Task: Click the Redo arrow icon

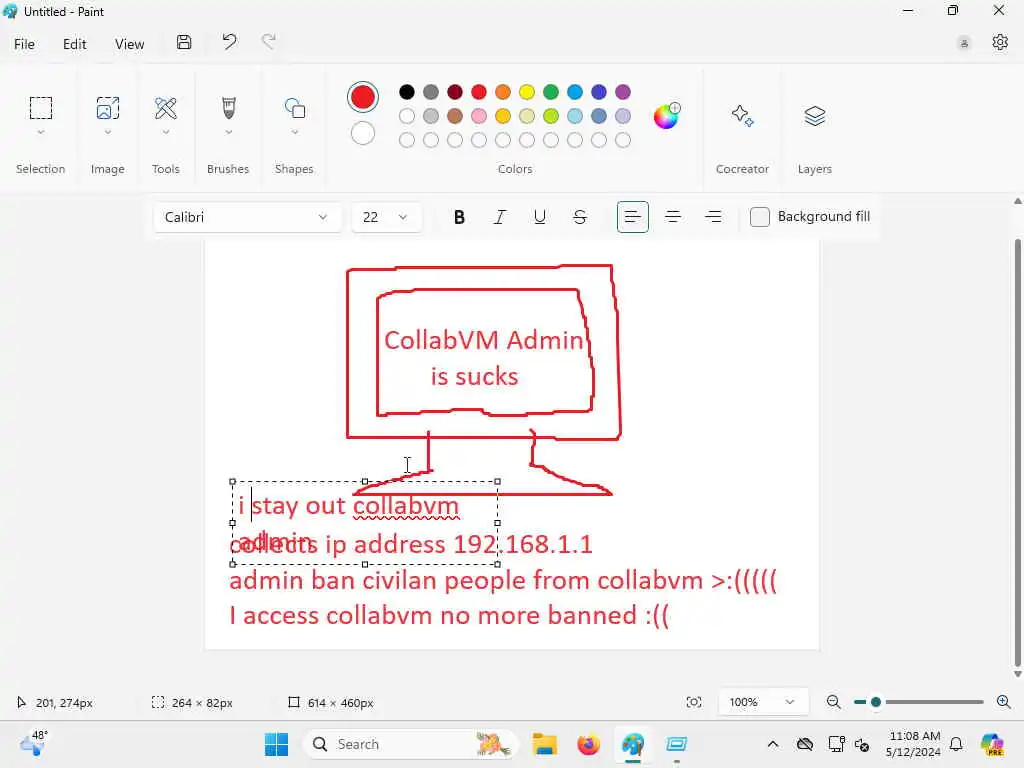Action: pos(268,42)
